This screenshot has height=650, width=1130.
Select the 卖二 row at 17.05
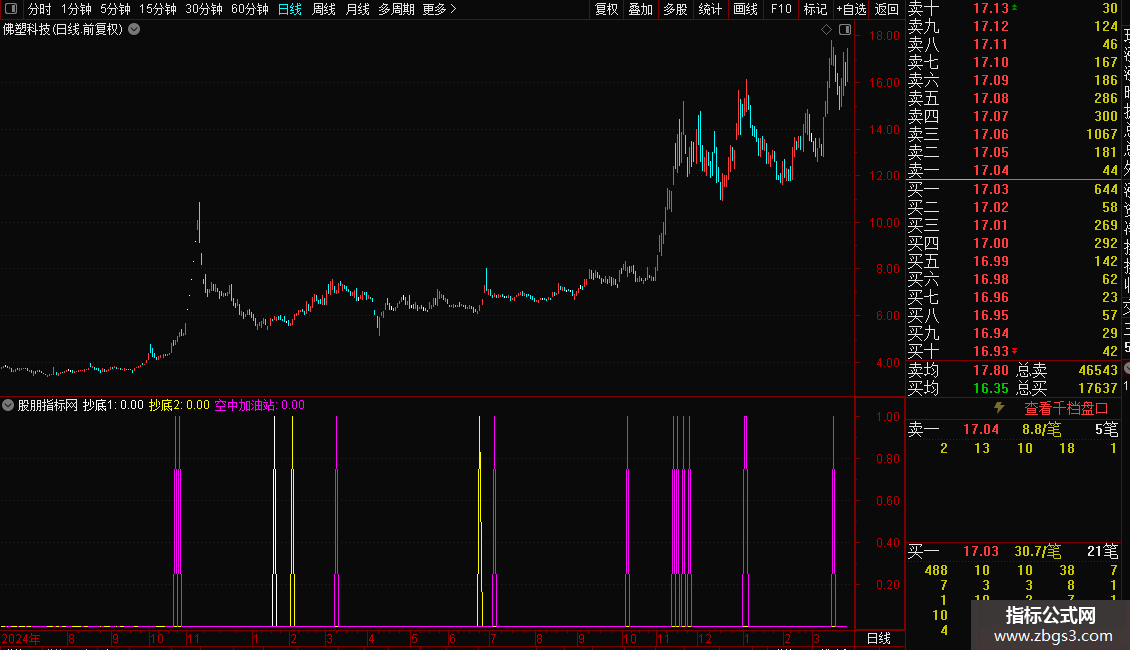[1013, 152]
